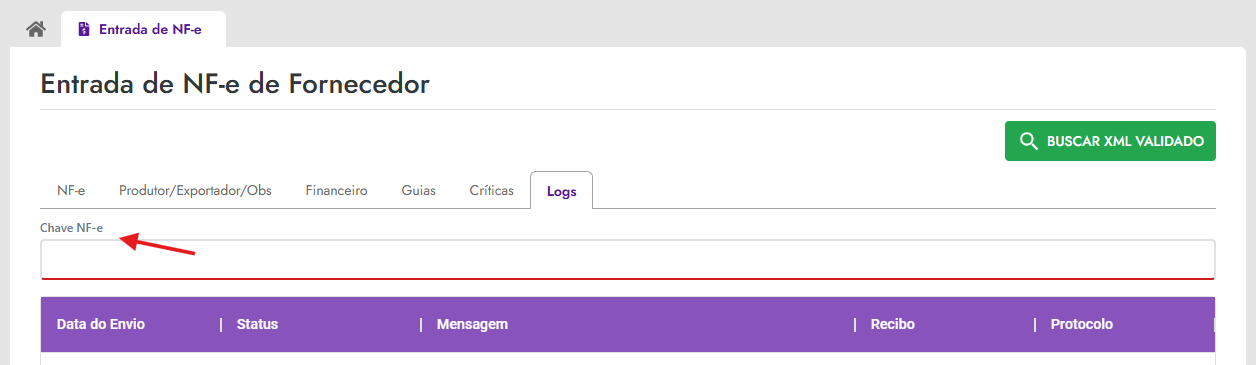1256x365 pixels.
Task: Click the magnifier icon in Buscar XML button
Action: point(1028,141)
